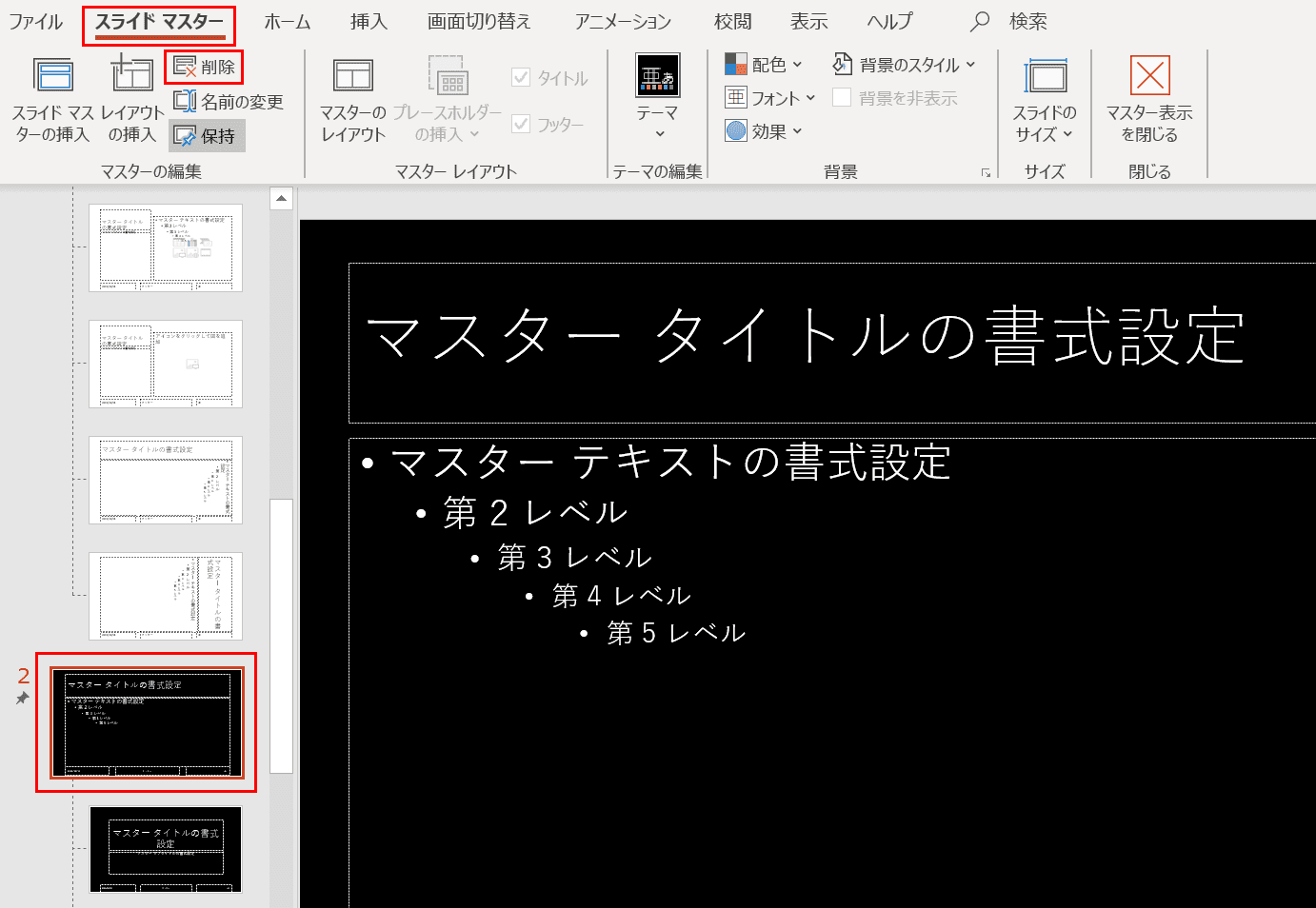The image size is (1316, 908).
Task: Expand the 効果 (Effects) dropdown
Action: (x=764, y=131)
